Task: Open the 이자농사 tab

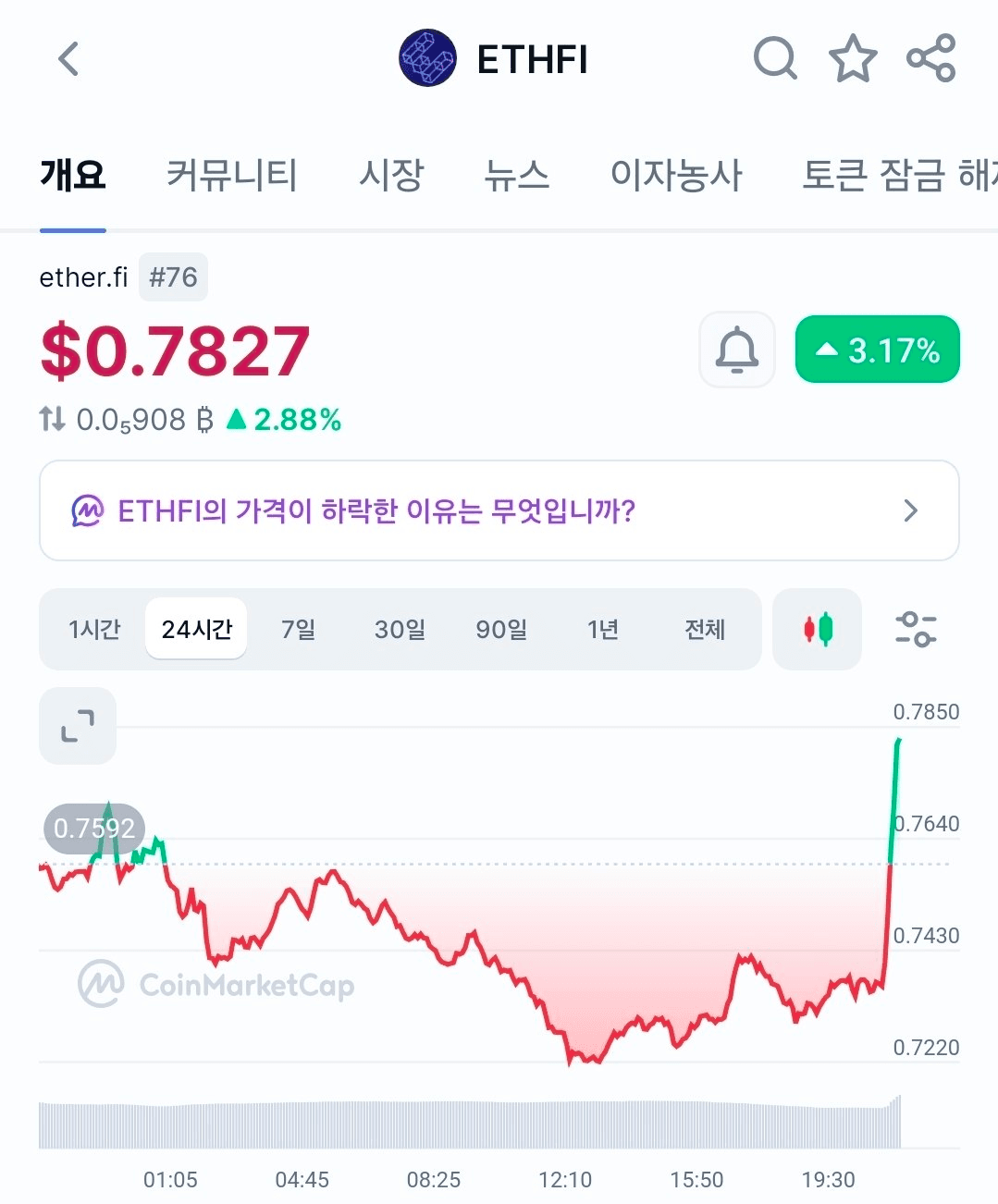Action: tap(676, 175)
